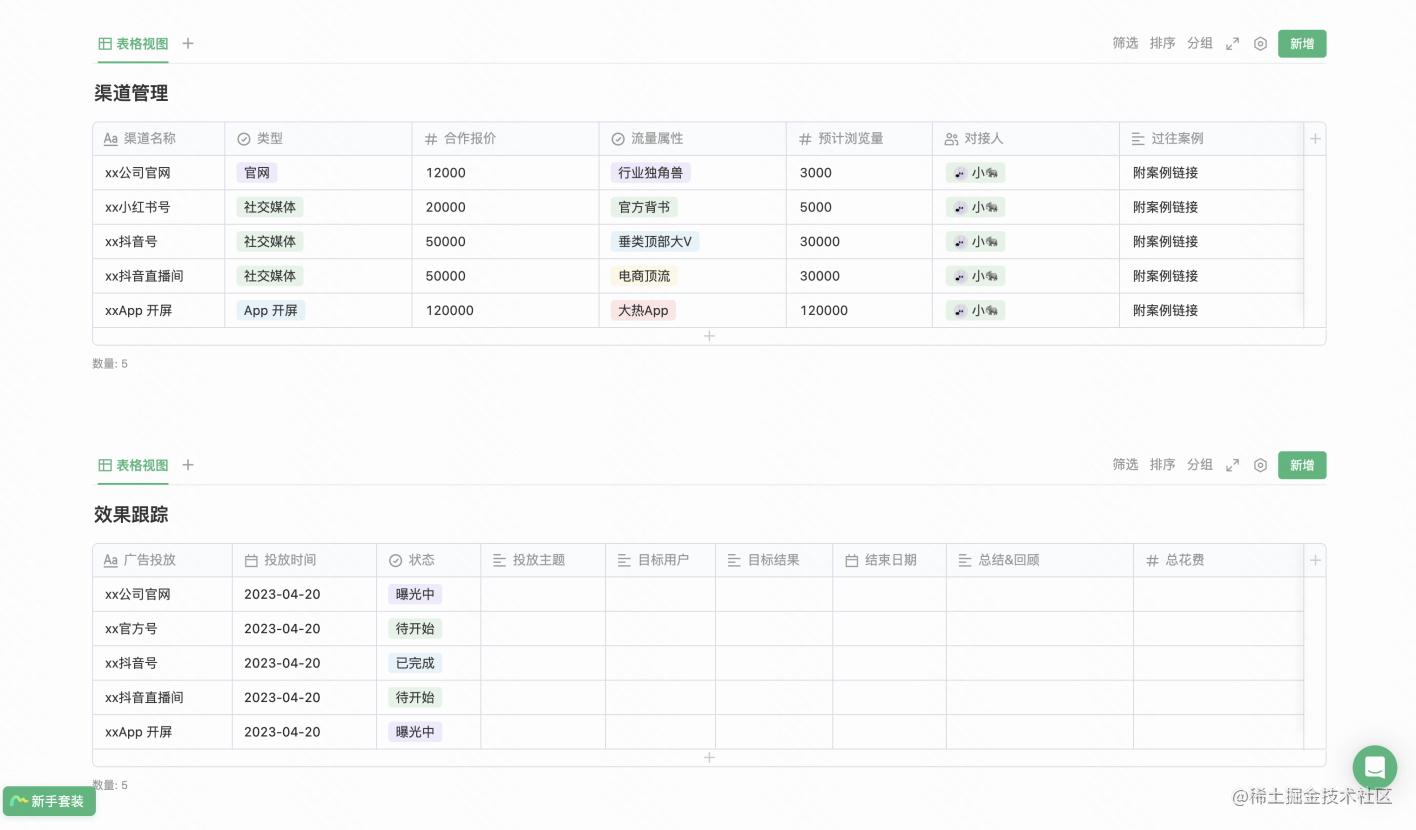The height and width of the screenshot is (830, 1416).
Task: Click the 对接人 column header
Action: (x=1026, y=139)
